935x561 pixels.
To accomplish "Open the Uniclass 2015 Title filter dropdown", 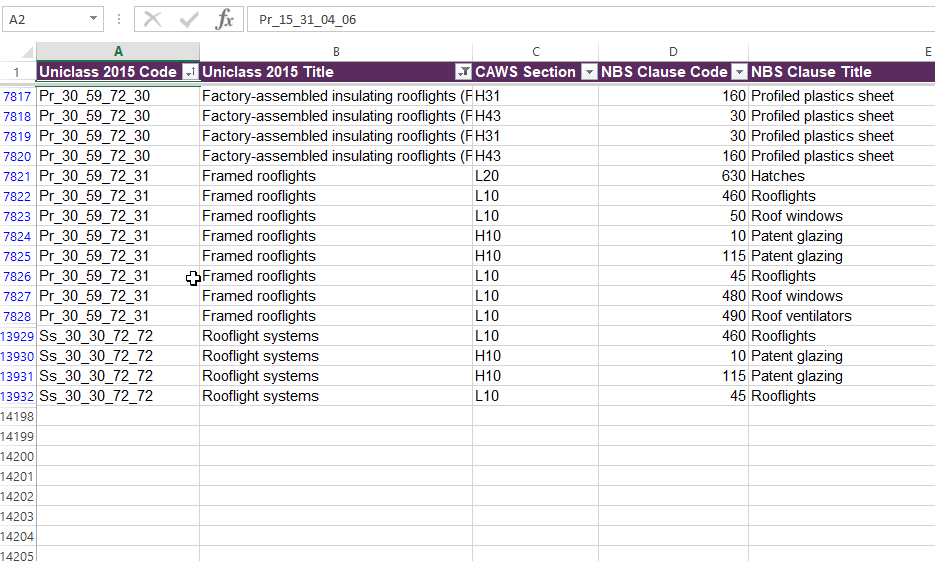I will tap(463, 72).
